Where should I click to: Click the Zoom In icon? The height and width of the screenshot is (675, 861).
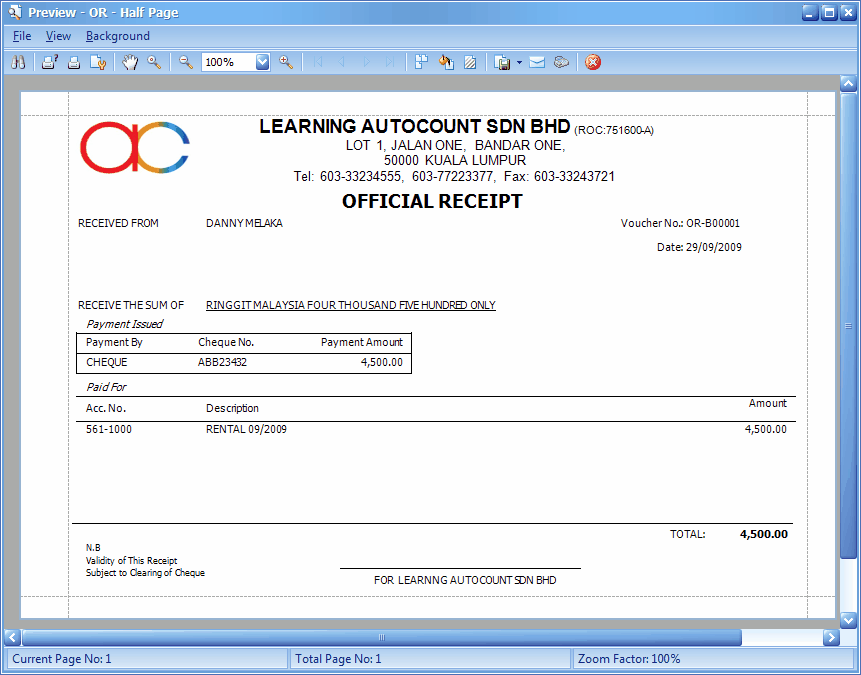coord(286,62)
